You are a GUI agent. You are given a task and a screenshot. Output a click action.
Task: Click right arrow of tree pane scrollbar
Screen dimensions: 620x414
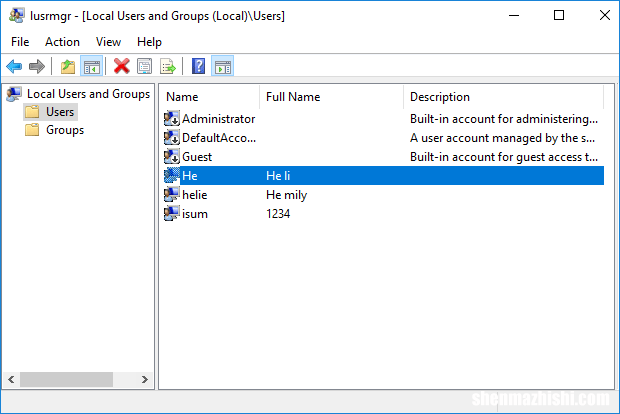tap(146, 380)
